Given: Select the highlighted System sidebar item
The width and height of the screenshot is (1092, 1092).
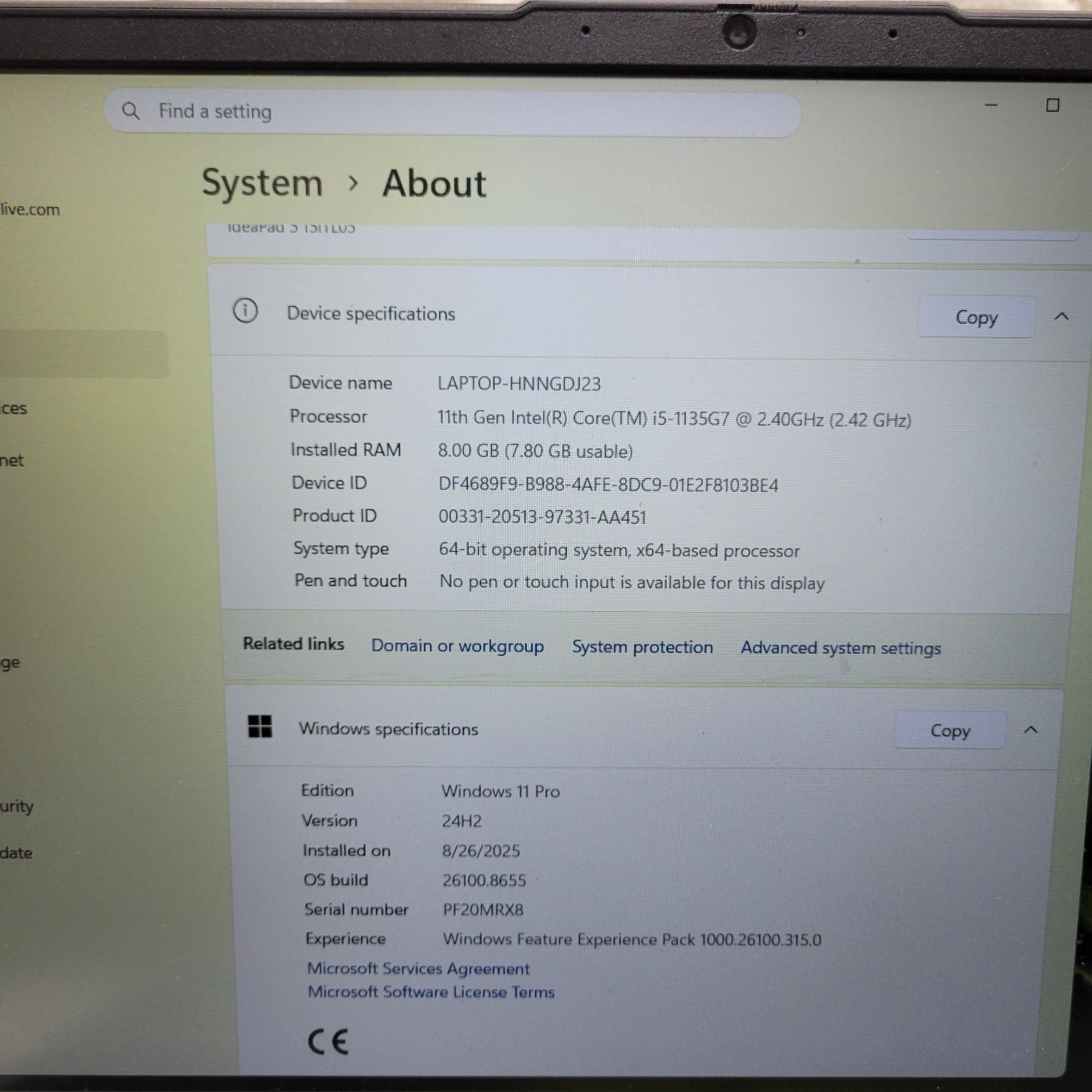Looking at the screenshot, I should click(x=83, y=355).
